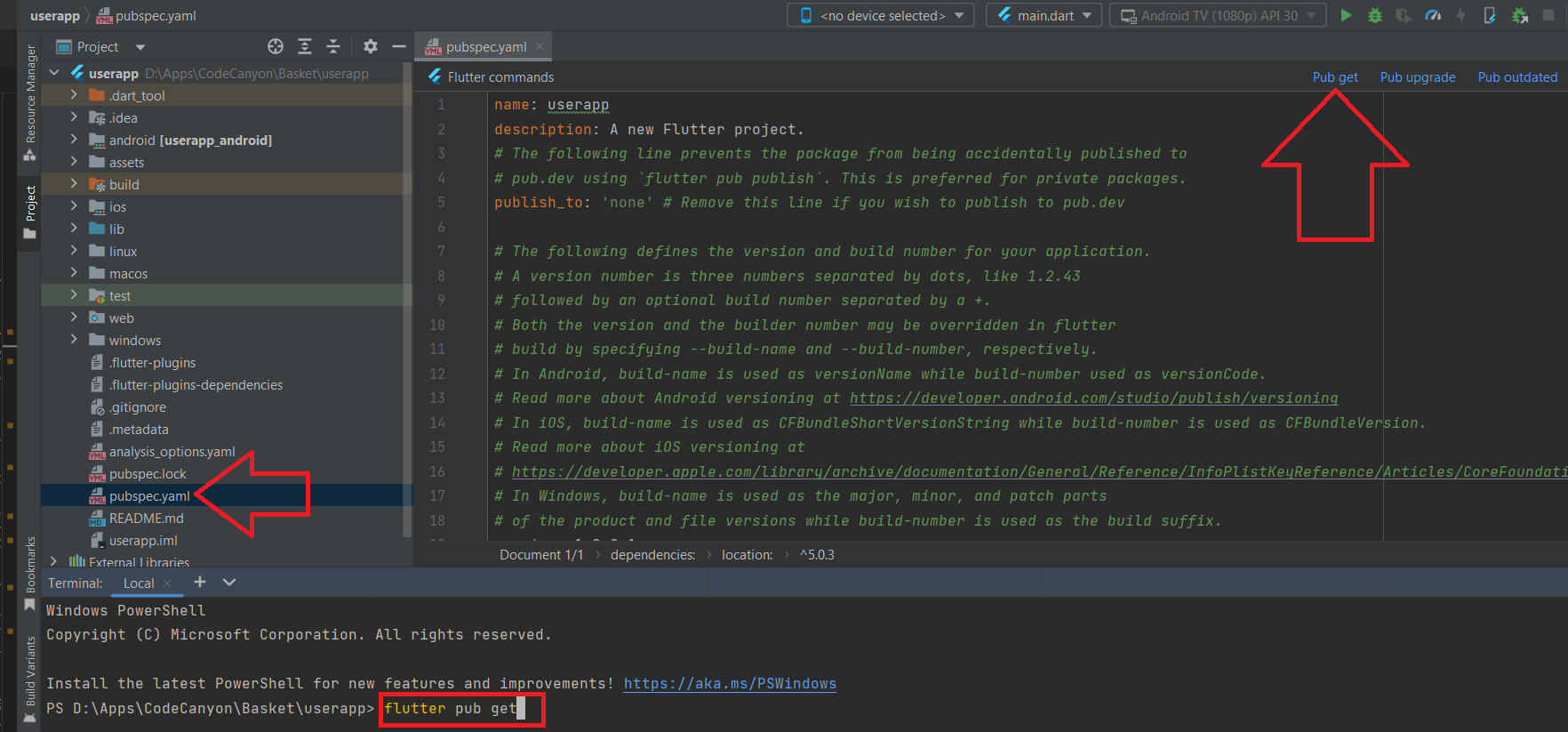Click 'dependencies:' in the breadcrumb bar
The height and width of the screenshot is (732, 1568).
coord(652,554)
